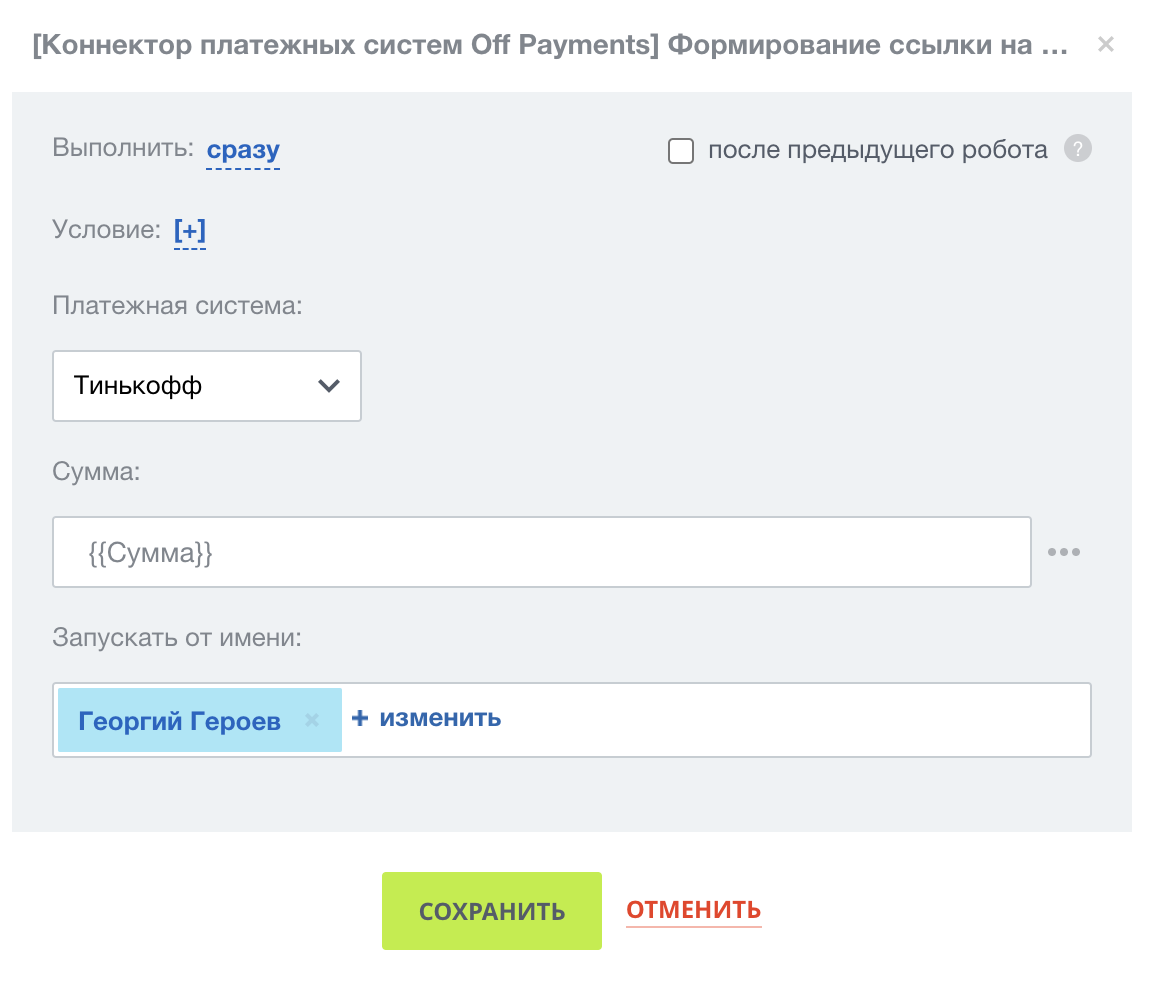Click the СОХРАНИТЬ button
The image size is (1150, 988).
click(x=491, y=910)
